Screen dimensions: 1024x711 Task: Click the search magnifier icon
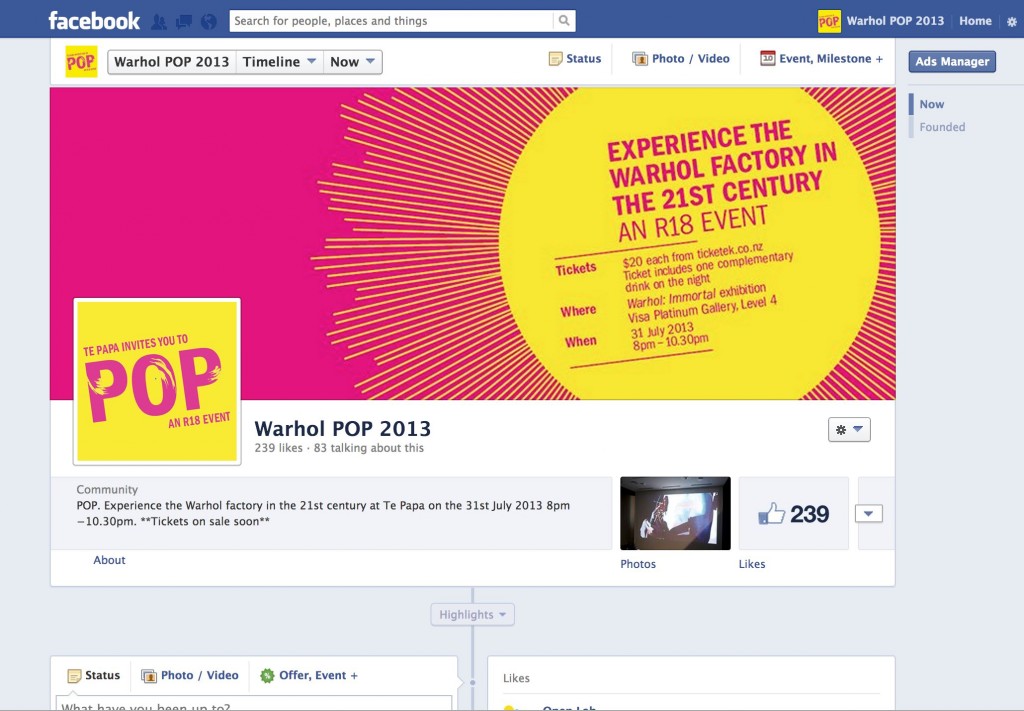coord(562,20)
